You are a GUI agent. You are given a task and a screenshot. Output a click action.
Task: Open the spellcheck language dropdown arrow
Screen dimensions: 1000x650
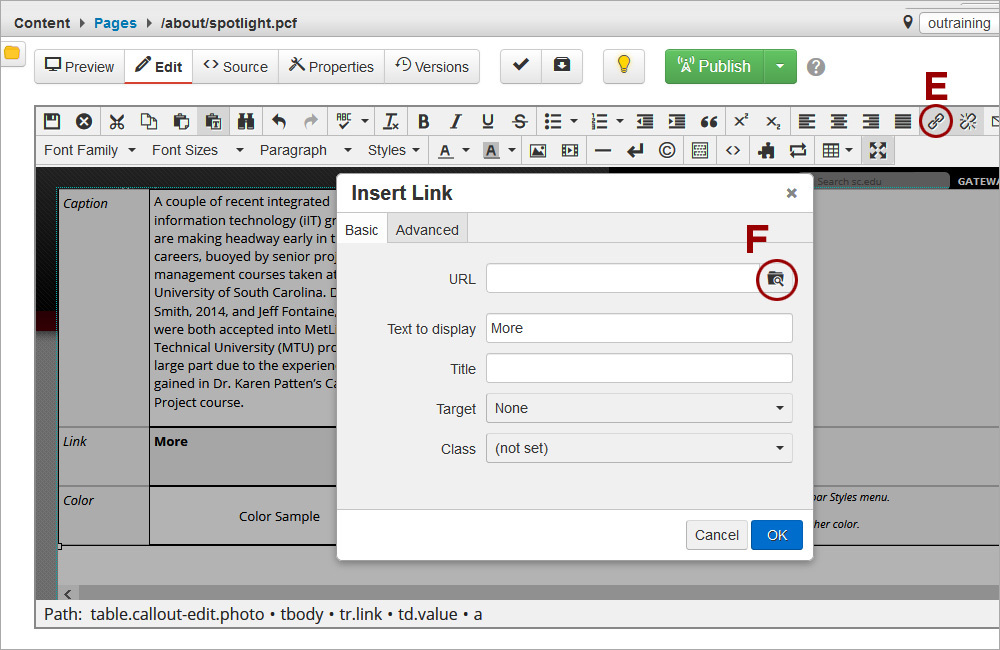coord(365,121)
